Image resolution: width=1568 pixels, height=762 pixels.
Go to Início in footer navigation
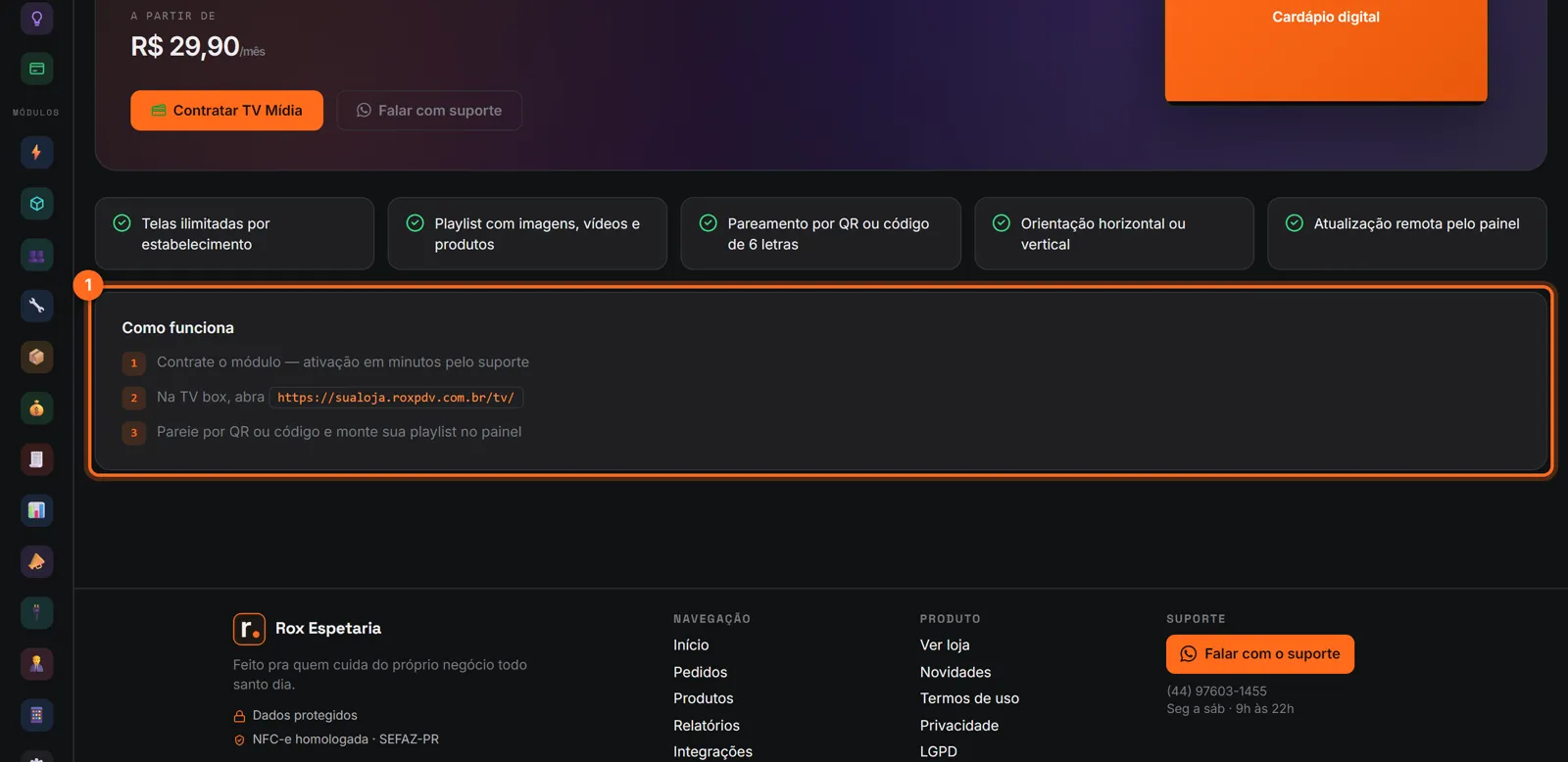(x=691, y=645)
